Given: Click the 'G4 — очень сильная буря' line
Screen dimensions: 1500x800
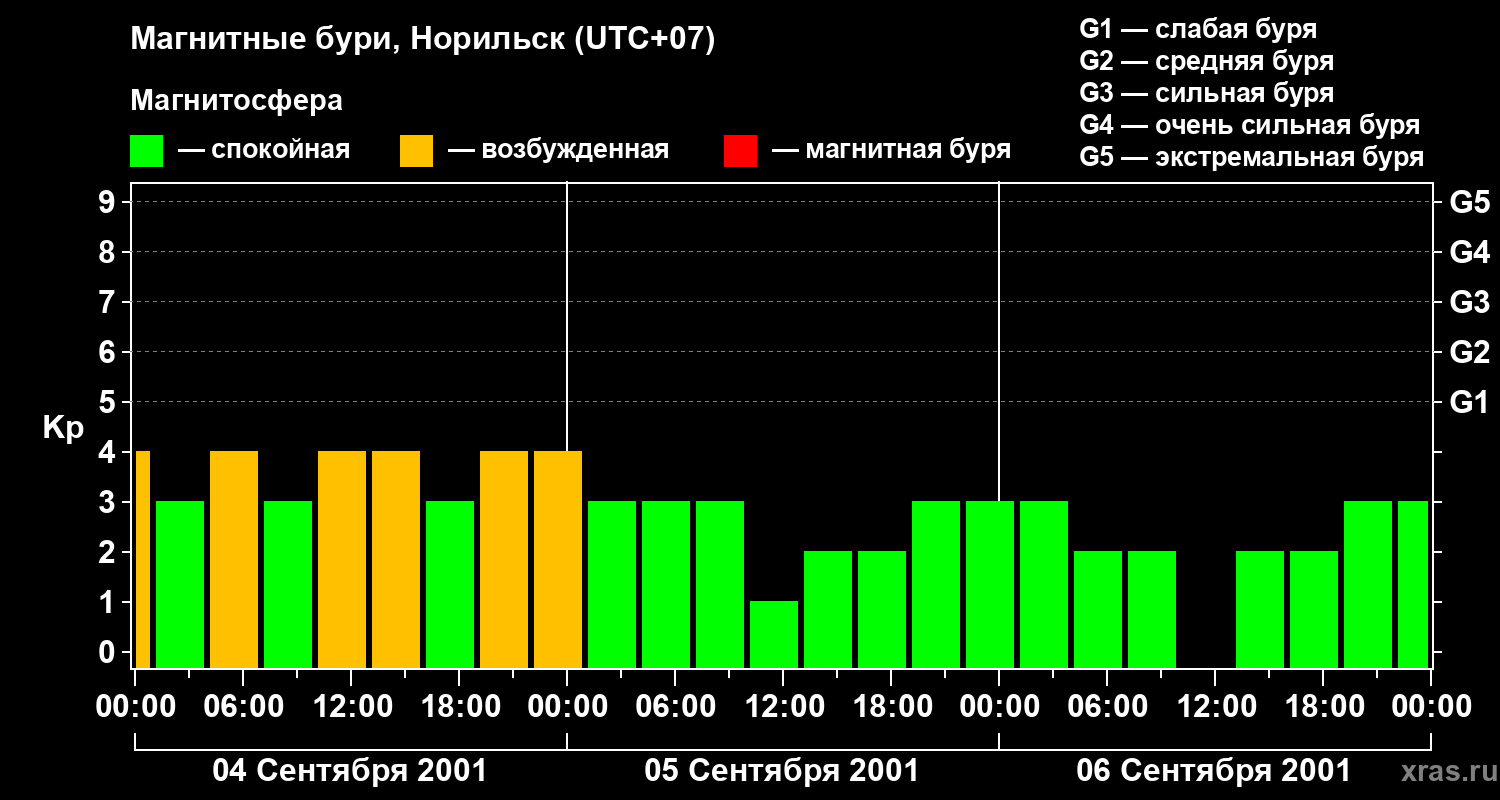Looking at the screenshot, I should point(1249,125).
